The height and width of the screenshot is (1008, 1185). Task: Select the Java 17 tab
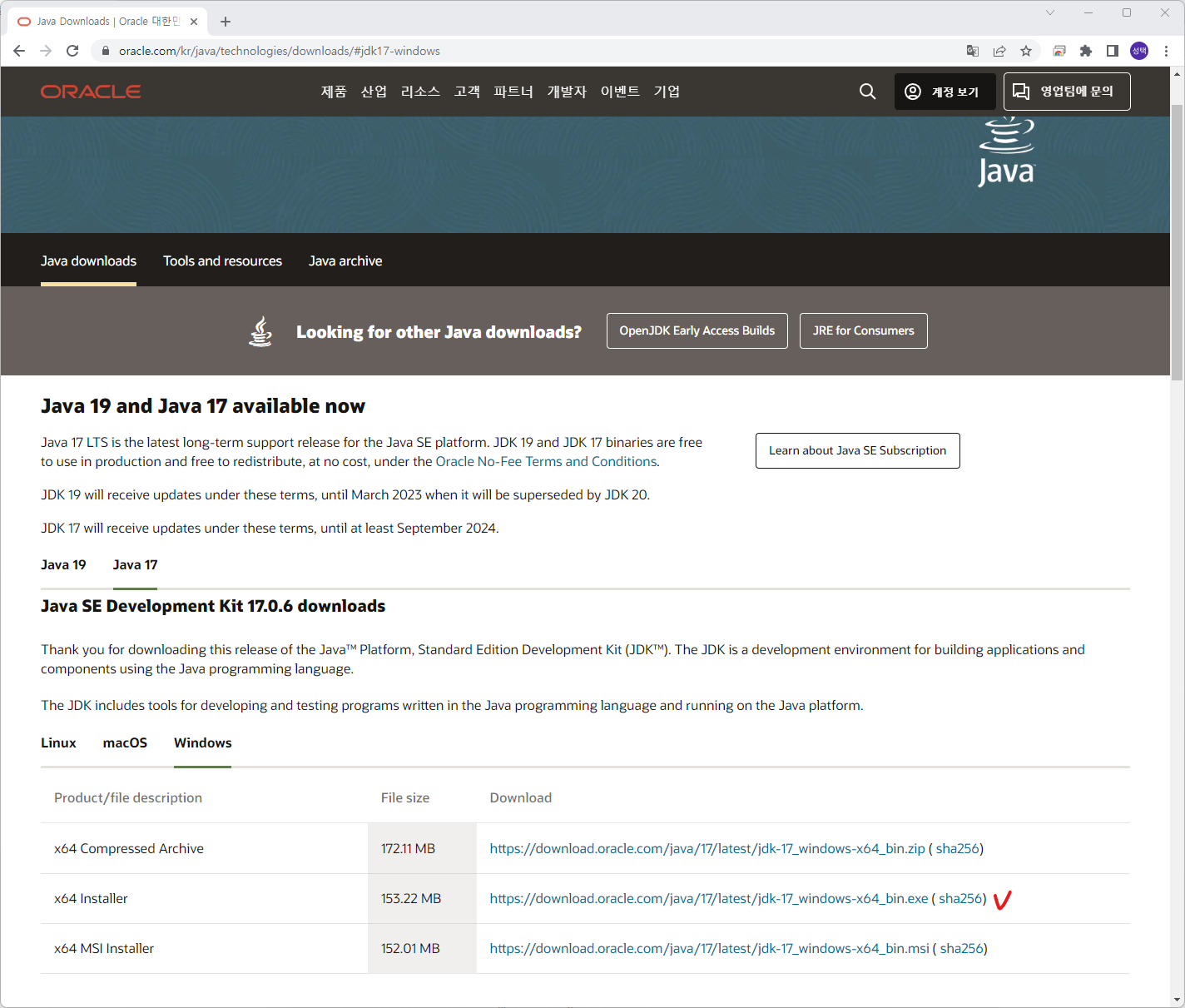(x=135, y=564)
